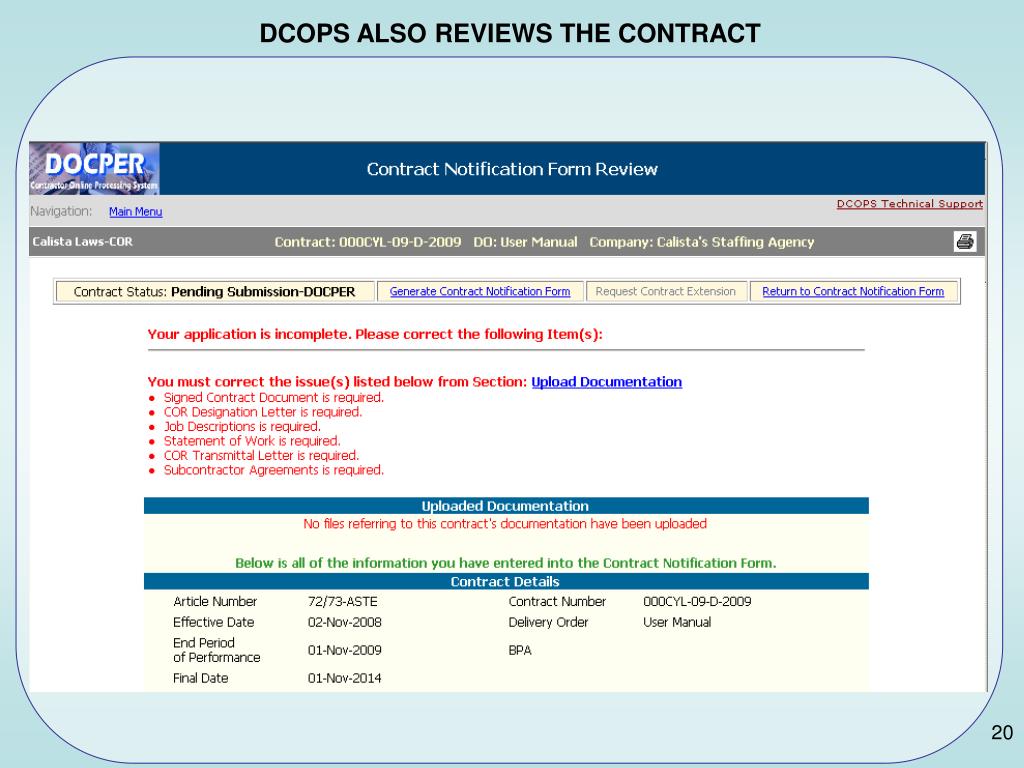
Task: Click 'Signed Contract Document is required.'
Action: [x=274, y=398]
